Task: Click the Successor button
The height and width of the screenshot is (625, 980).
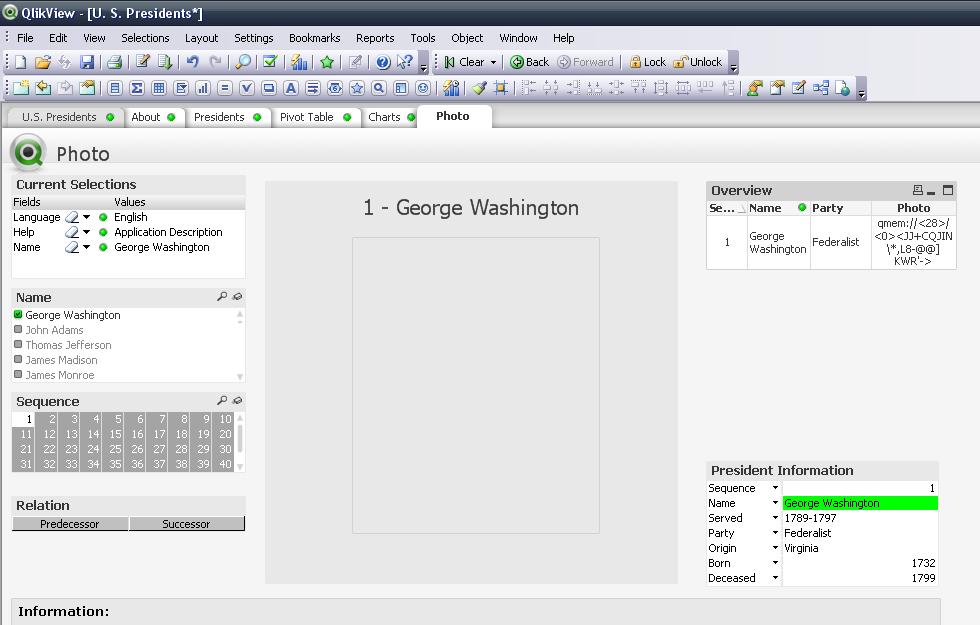Action: [186, 524]
